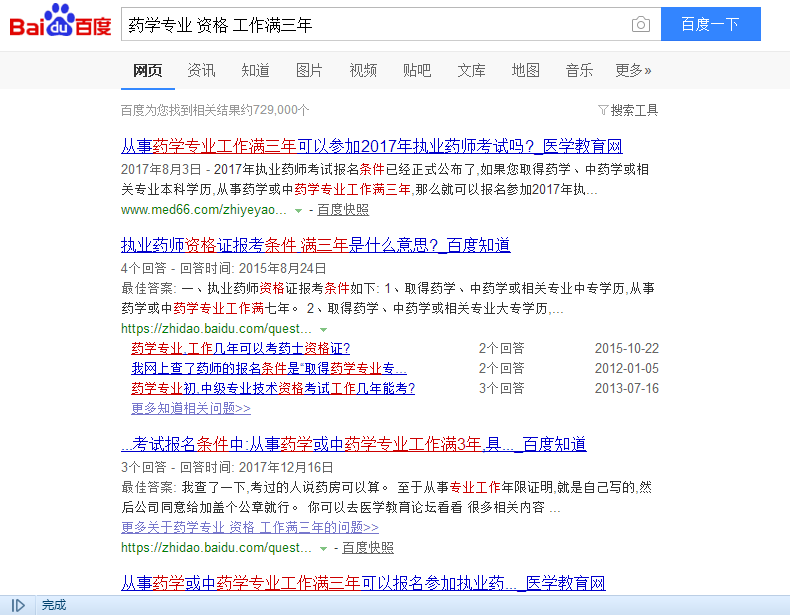
Task: Expand the 更多» menu
Action: 633,71
